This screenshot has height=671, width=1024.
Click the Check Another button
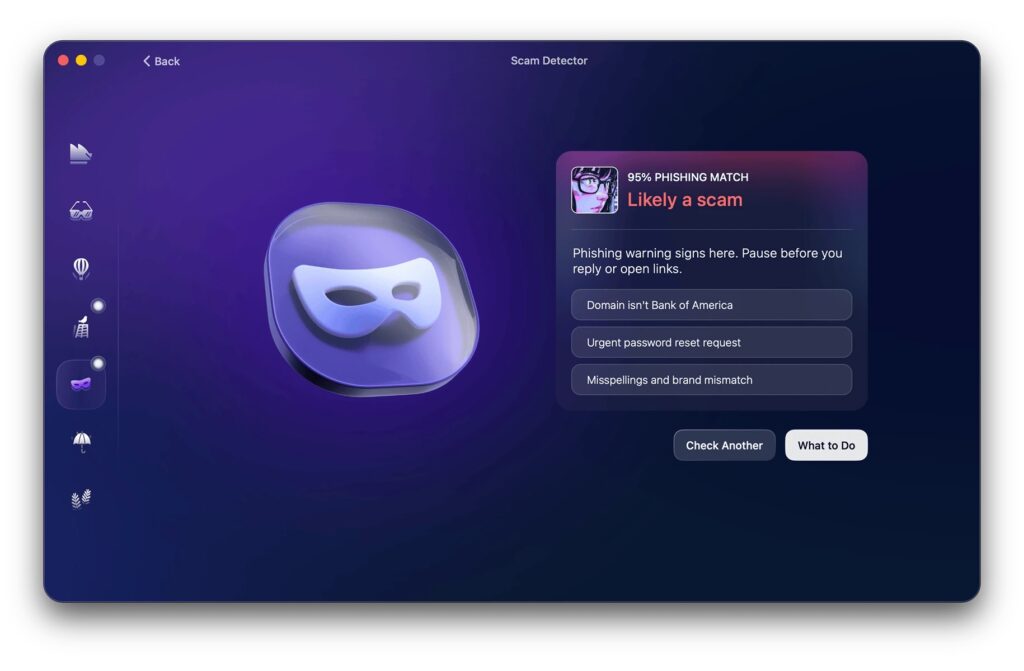point(724,445)
